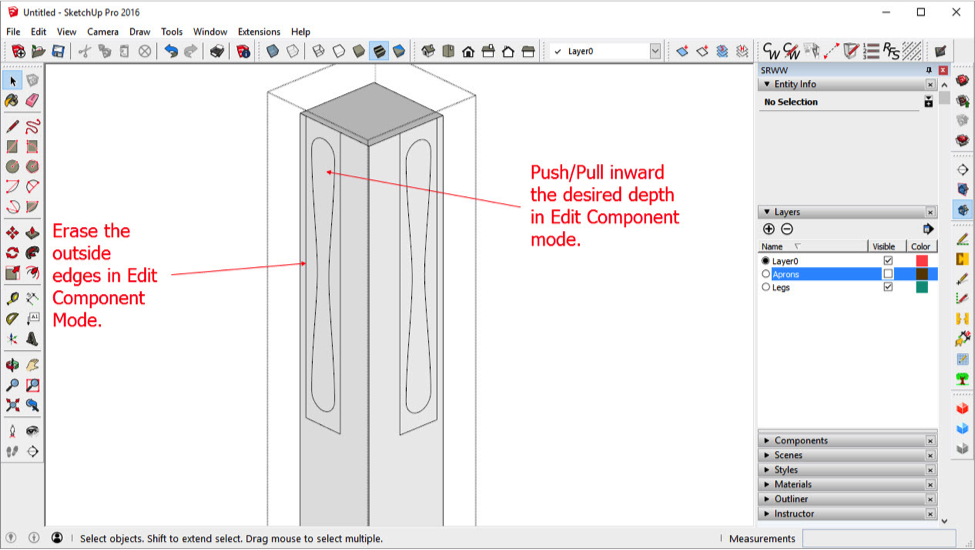Viewport: 975px width, 550px height.
Task: Click the Add Layer plus button
Action: tap(768, 229)
